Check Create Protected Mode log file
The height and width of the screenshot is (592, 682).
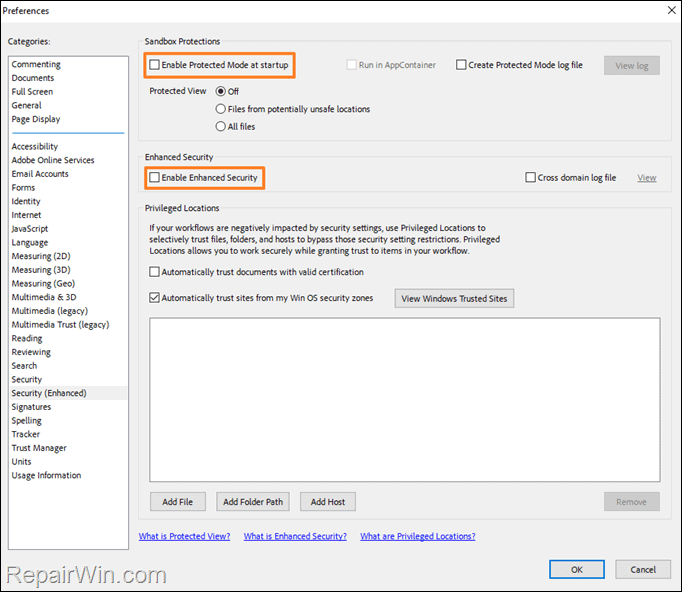(x=461, y=65)
